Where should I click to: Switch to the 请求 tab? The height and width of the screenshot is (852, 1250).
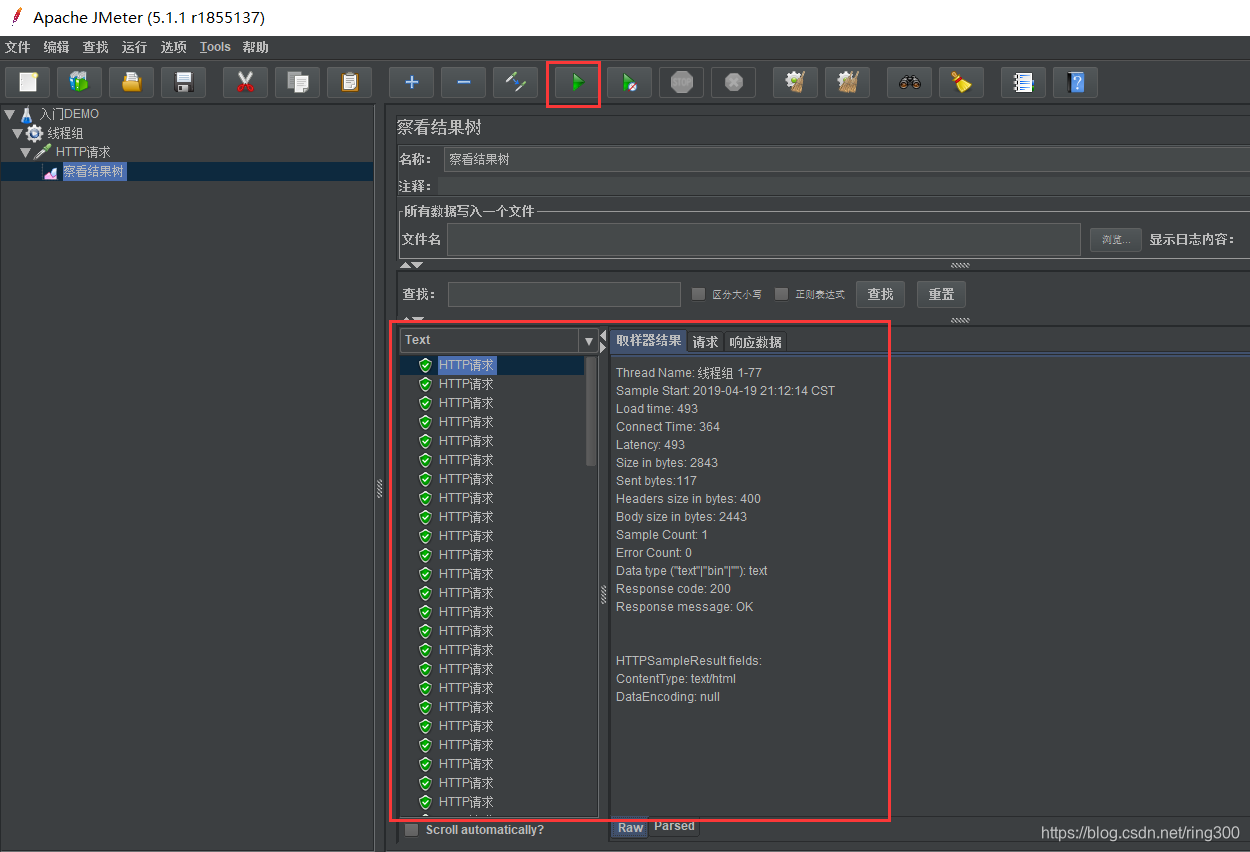pos(706,342)
